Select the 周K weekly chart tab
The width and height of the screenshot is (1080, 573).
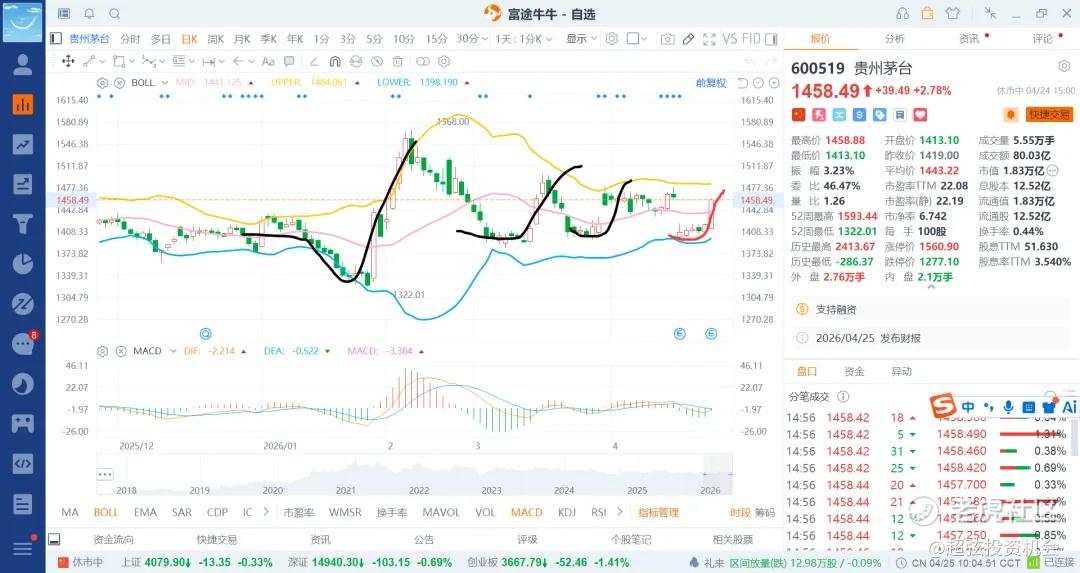(x=215, y=39)
